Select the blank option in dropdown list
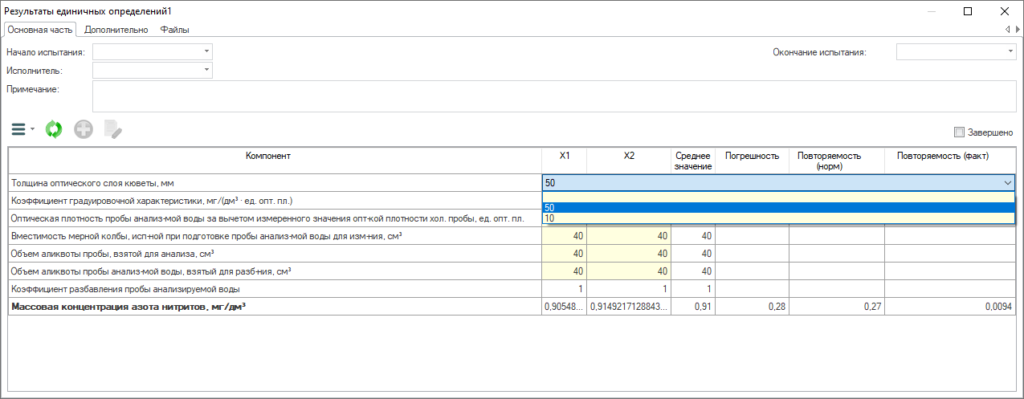This screenshot has width=1024, height=399. [x=778, y=198]
